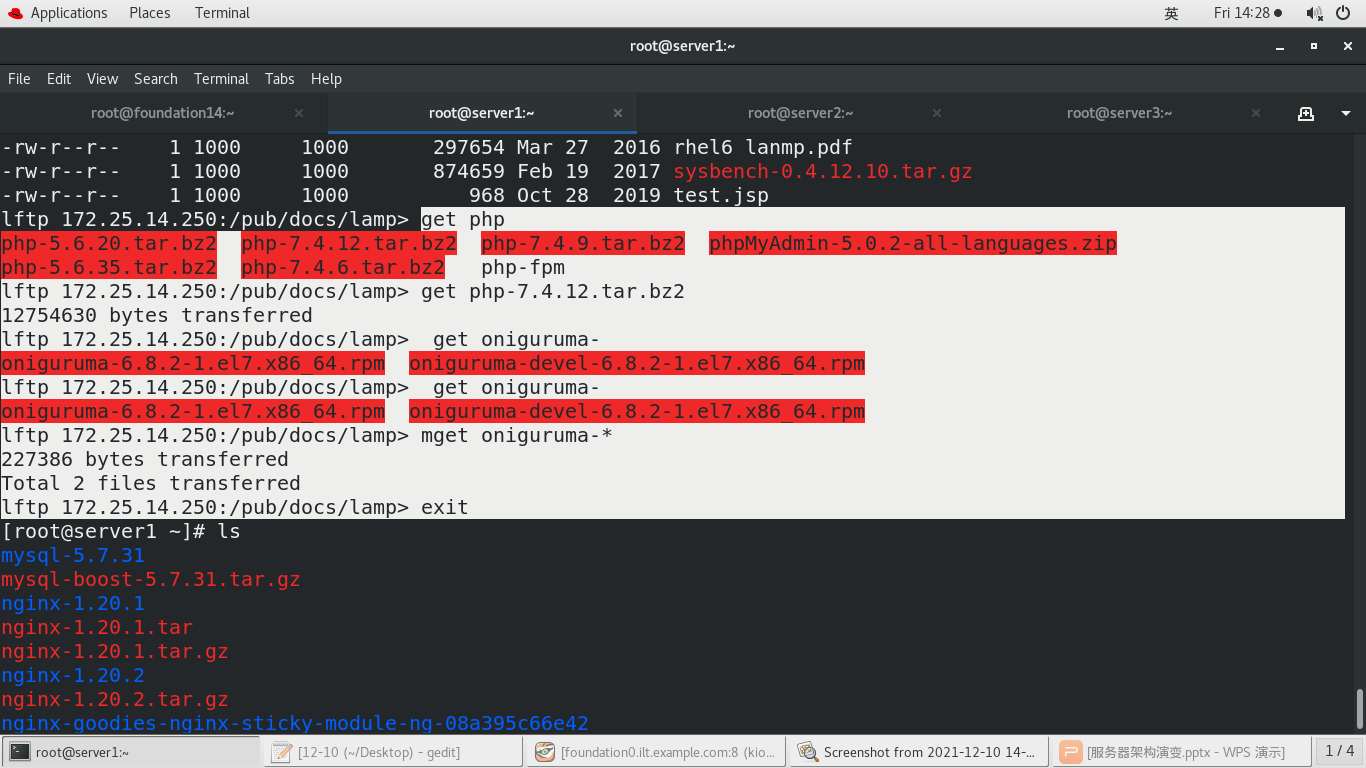Close the root@foundation14 tab
Viewport: 1366px width, 768px height.
[299, 113]
